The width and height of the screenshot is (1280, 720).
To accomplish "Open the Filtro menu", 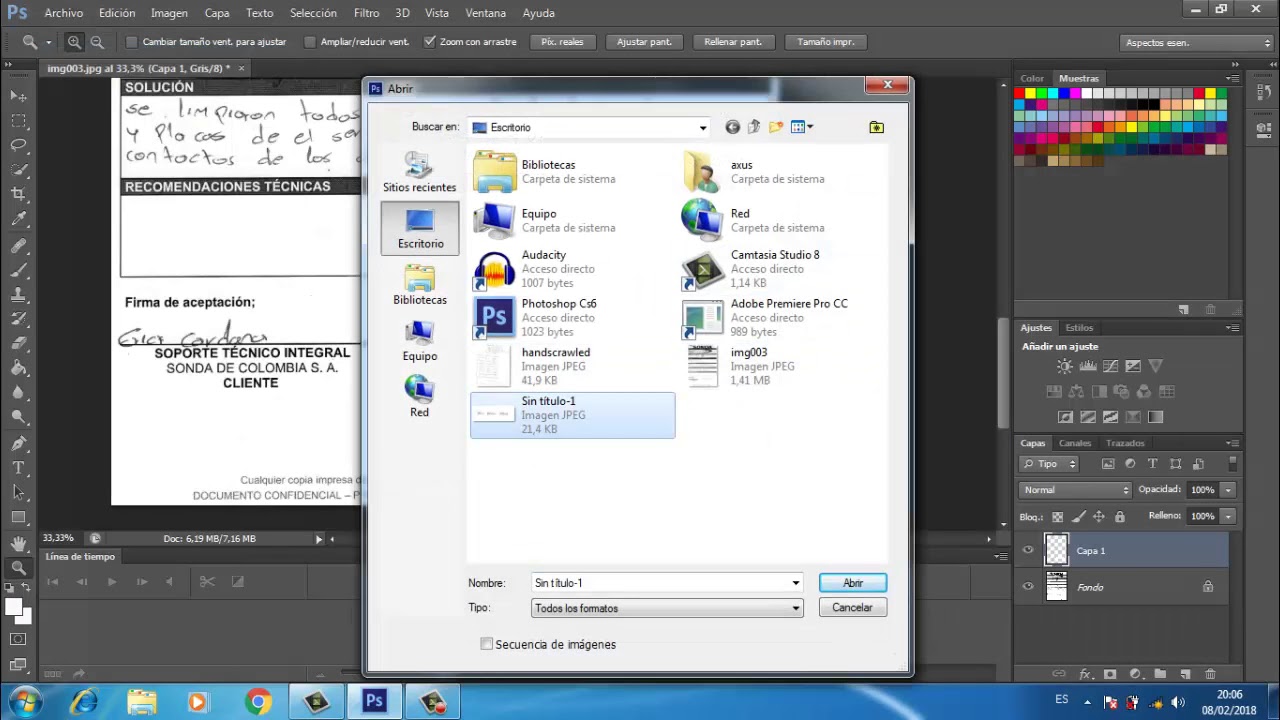I will (x=366, y=13).
